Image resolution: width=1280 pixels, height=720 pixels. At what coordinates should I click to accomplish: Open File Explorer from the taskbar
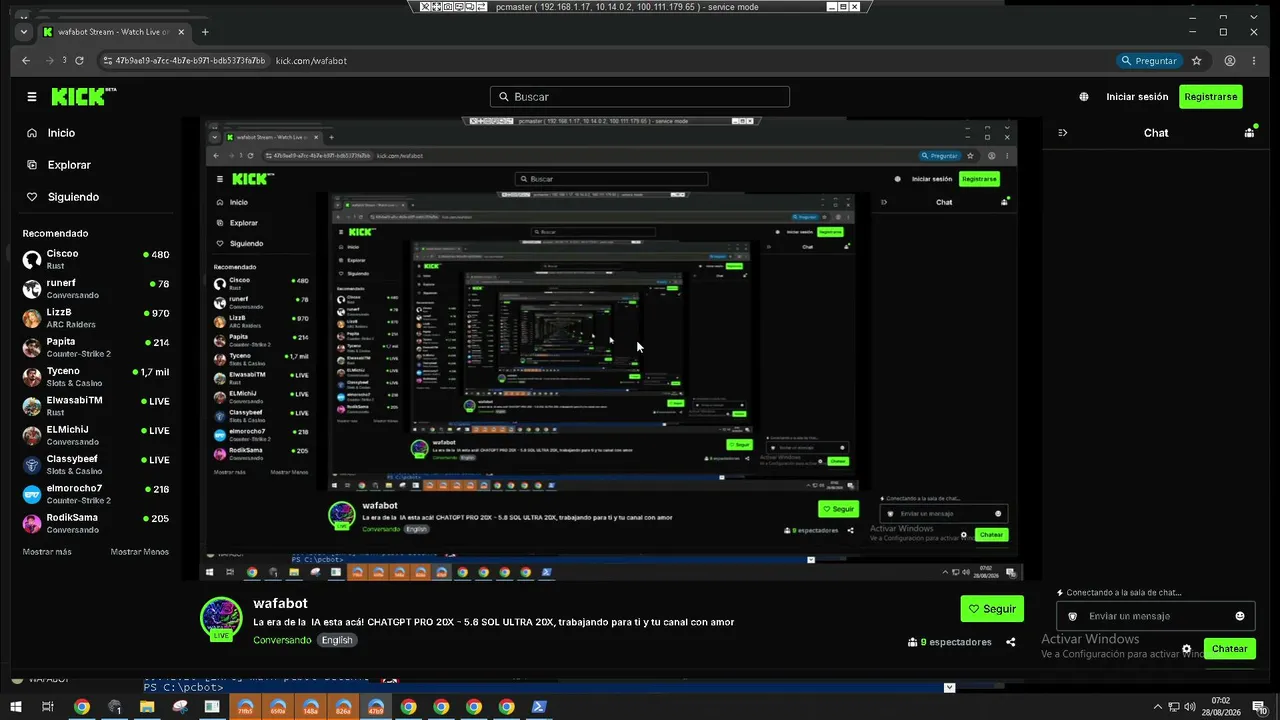[x=147, y=707]
